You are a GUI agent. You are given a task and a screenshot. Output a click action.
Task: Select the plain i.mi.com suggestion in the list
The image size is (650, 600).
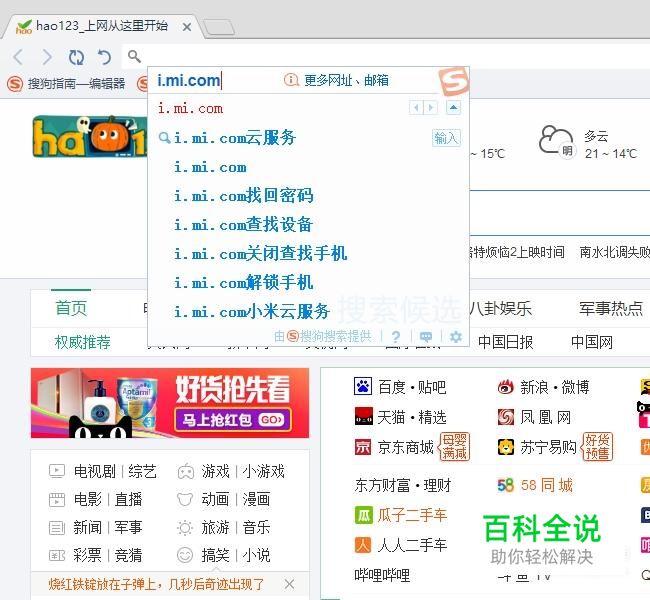click(210, 167)
